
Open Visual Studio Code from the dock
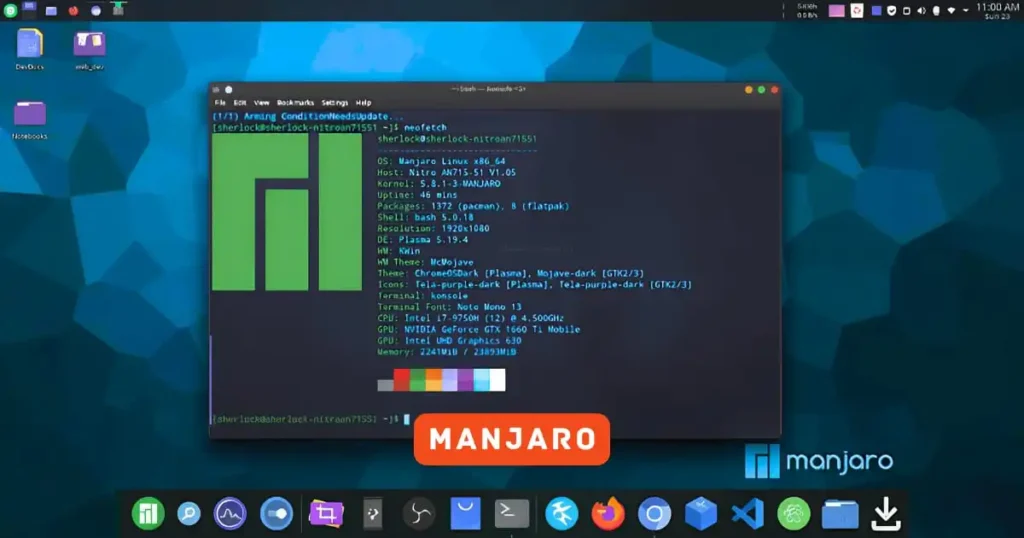point(747,514)
